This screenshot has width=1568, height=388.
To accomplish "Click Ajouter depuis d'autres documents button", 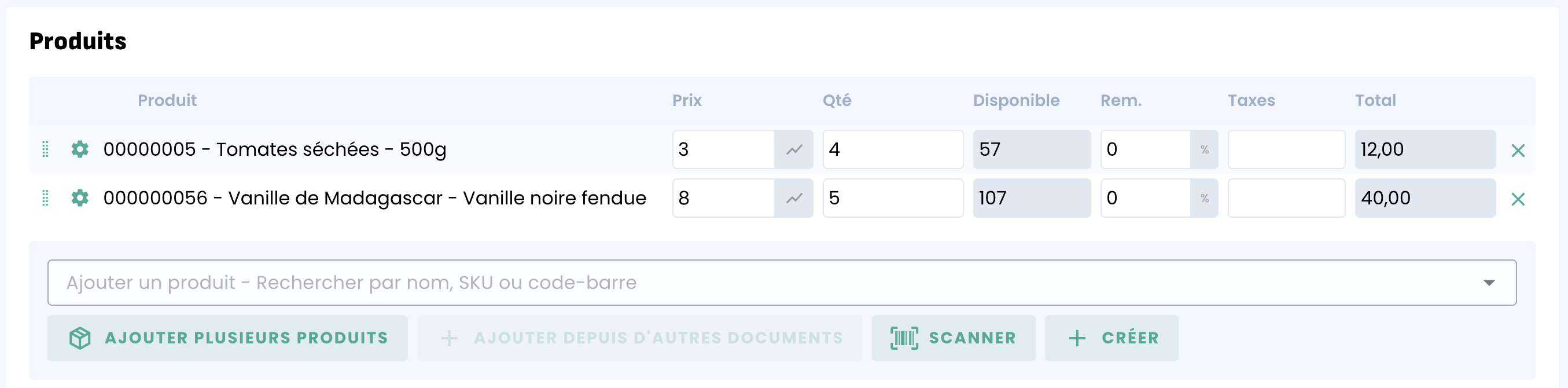I will pos(640,338).
